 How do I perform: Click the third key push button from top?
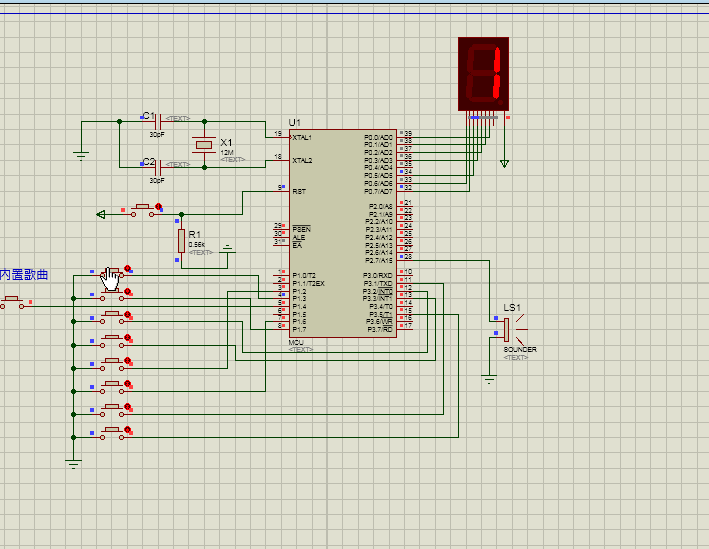click(x=112, y=318)
